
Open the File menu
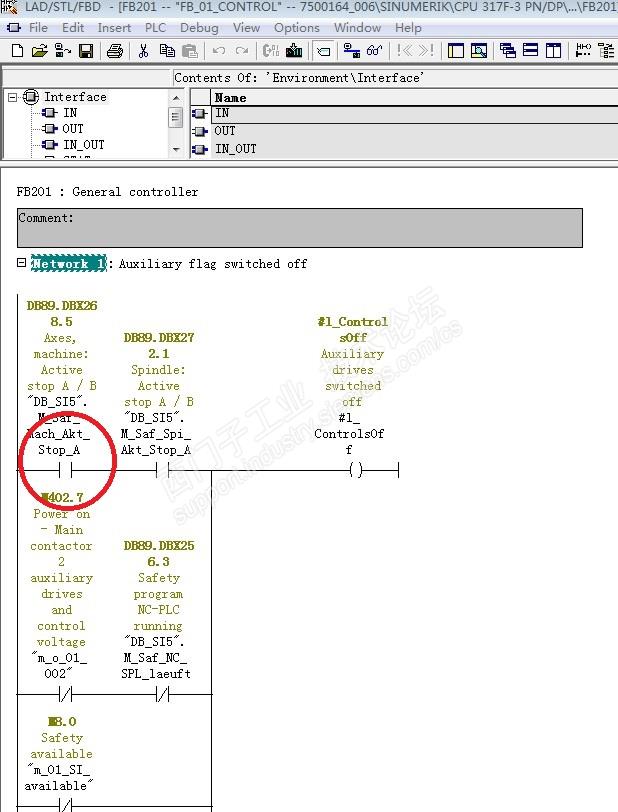(x=38, y=27)
